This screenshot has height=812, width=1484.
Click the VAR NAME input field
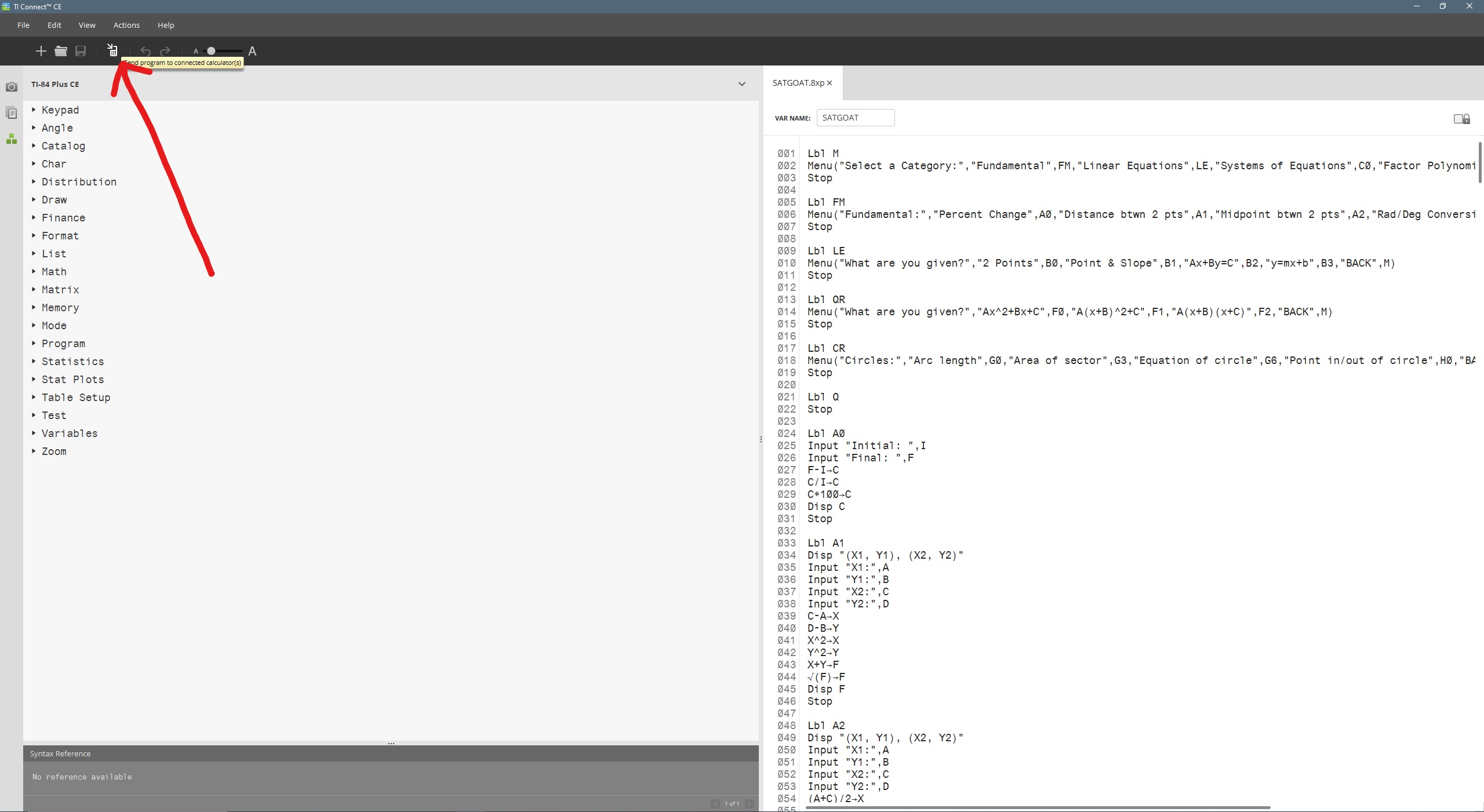(x=855, y=118)
